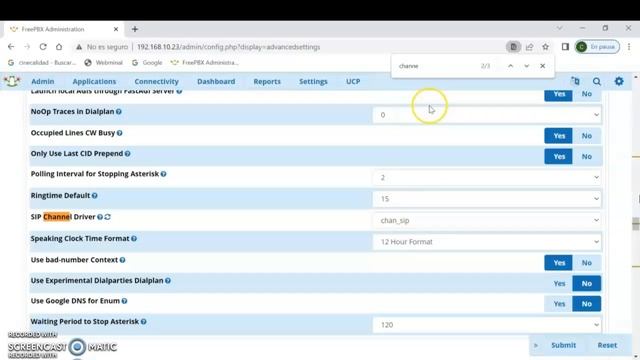Show help for Waiting Period to Stop Asterisk
The image size is (640, 360).
(144, 322)
